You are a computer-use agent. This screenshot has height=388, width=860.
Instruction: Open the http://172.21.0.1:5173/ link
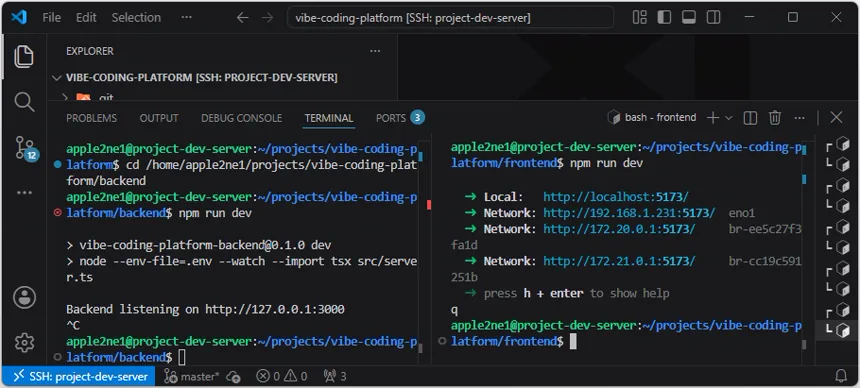[x=619, y=261]
